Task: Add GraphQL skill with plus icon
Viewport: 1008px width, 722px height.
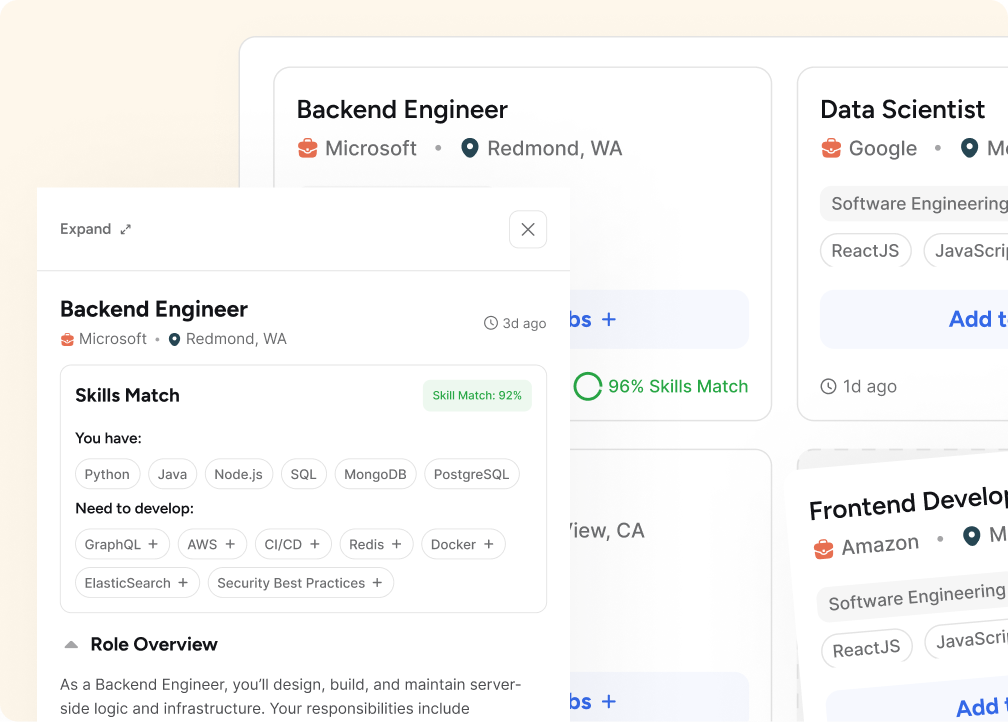Action: coord(153,544)
